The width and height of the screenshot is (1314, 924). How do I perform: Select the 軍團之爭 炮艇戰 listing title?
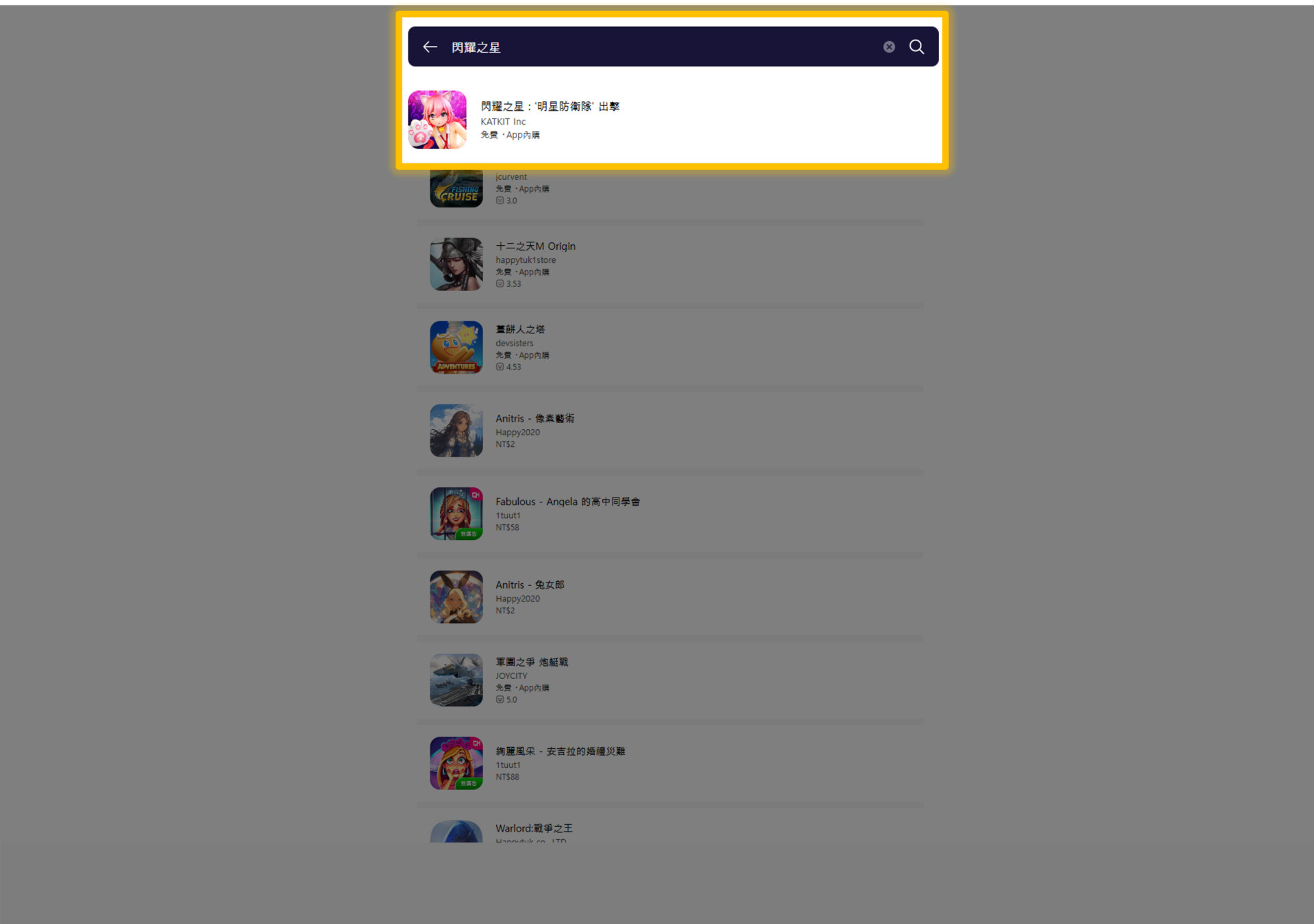pyautogui.click(x=532, y=662)
